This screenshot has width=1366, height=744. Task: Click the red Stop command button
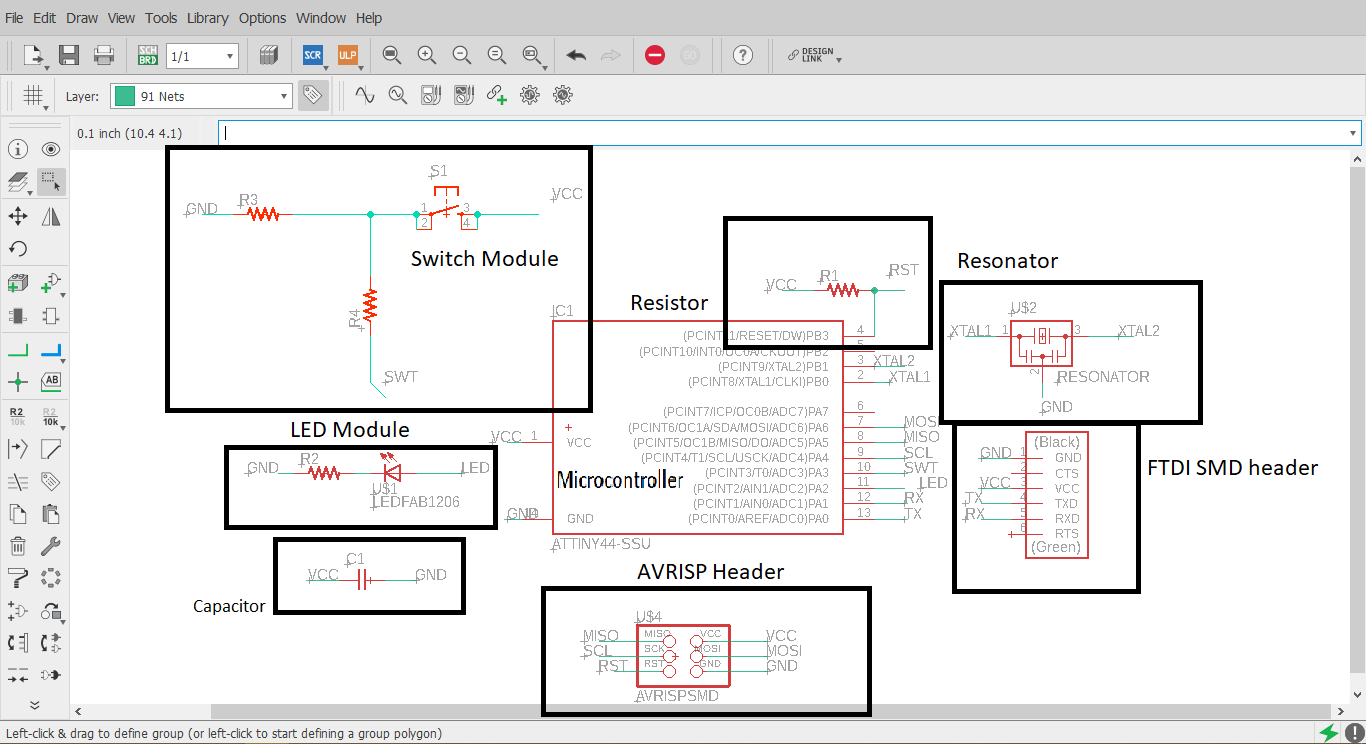point(655,55)
